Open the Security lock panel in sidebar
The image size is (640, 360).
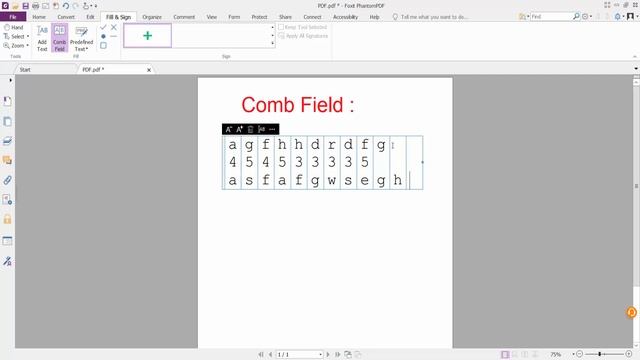coord(7,219)
